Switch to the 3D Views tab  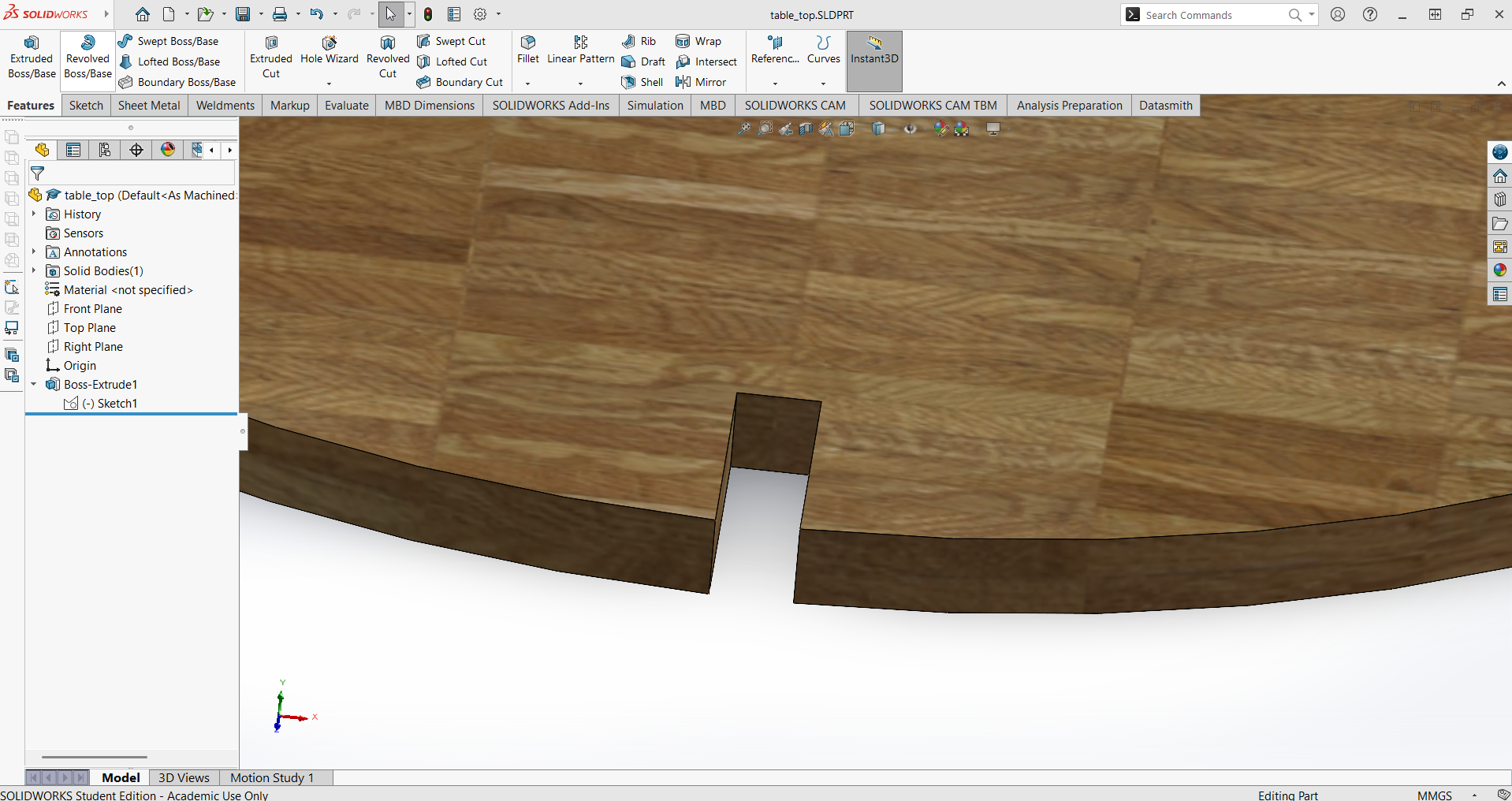tap(184, 777)
